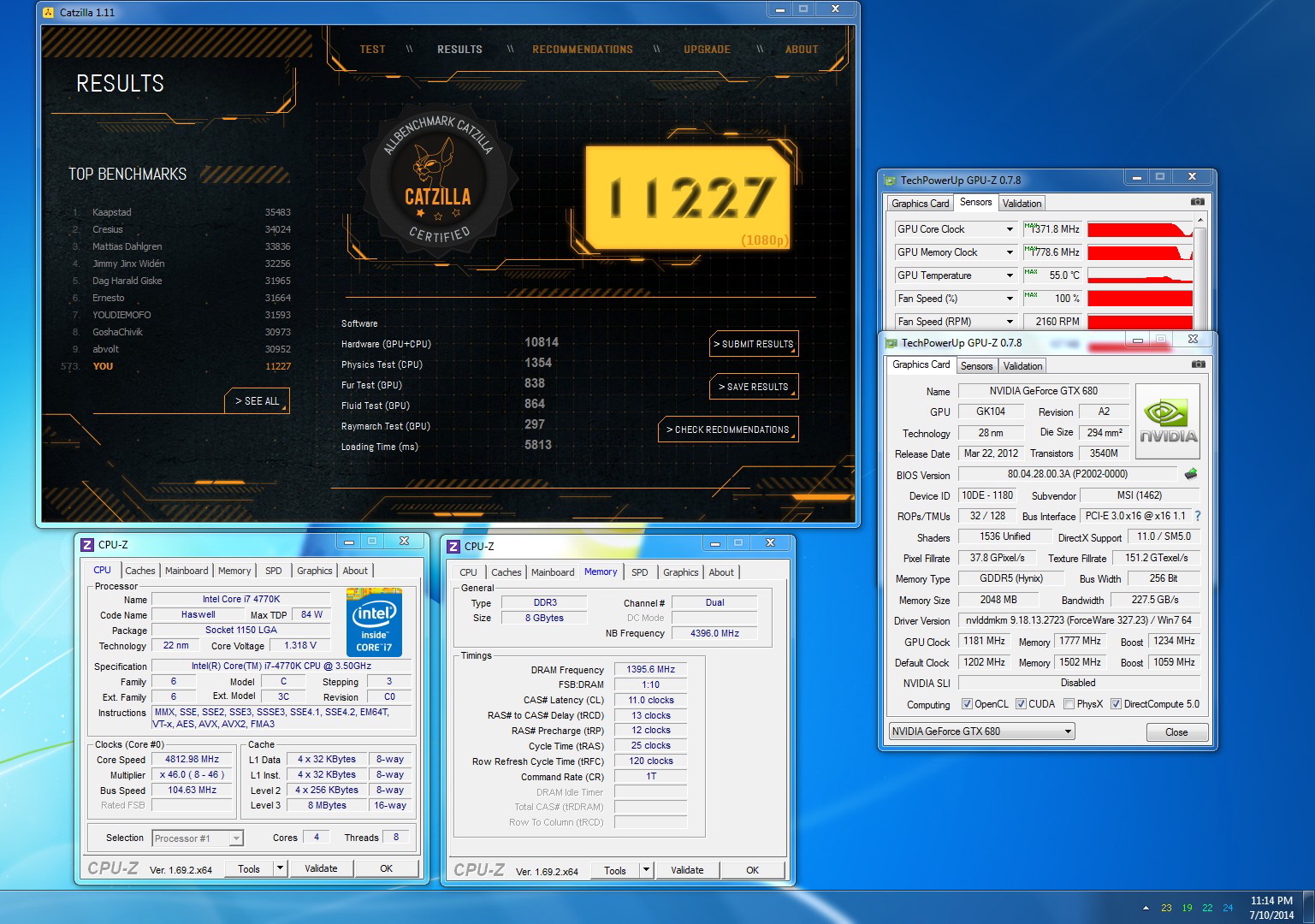Toggle the PhysX checkbox
1315x924 pixels.
(1069, 704)
